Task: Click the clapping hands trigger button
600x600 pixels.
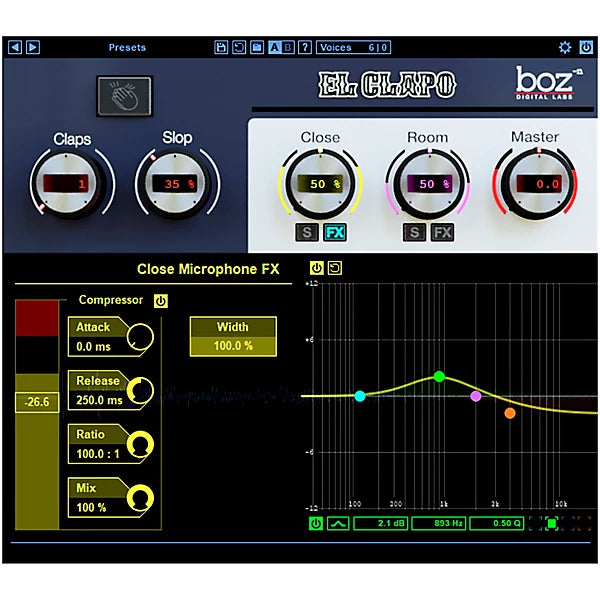Action: [124, 95]
